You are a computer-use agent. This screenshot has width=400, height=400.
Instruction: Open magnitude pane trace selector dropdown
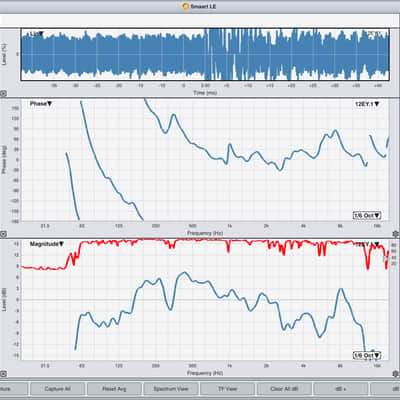[367, 245]
